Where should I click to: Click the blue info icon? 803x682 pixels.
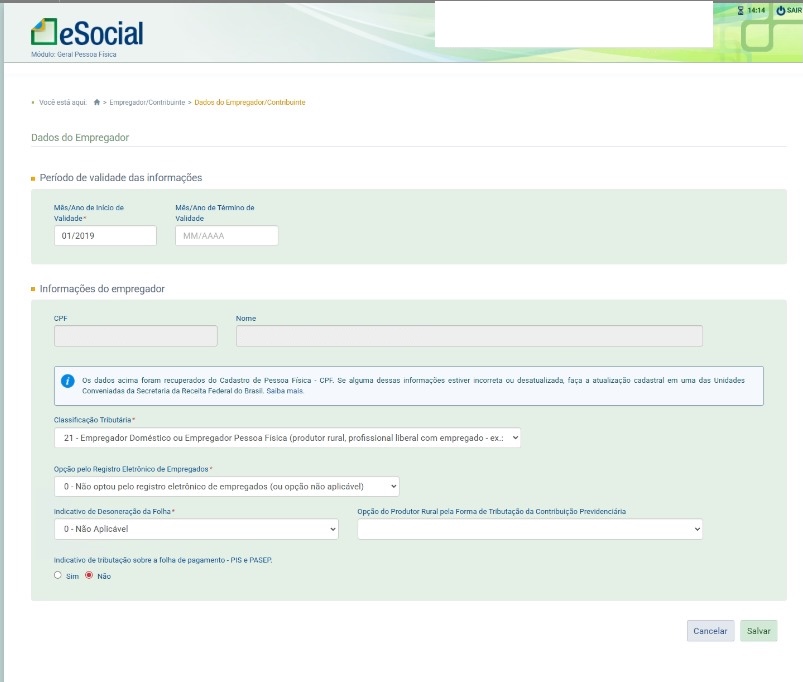point(68,381)
